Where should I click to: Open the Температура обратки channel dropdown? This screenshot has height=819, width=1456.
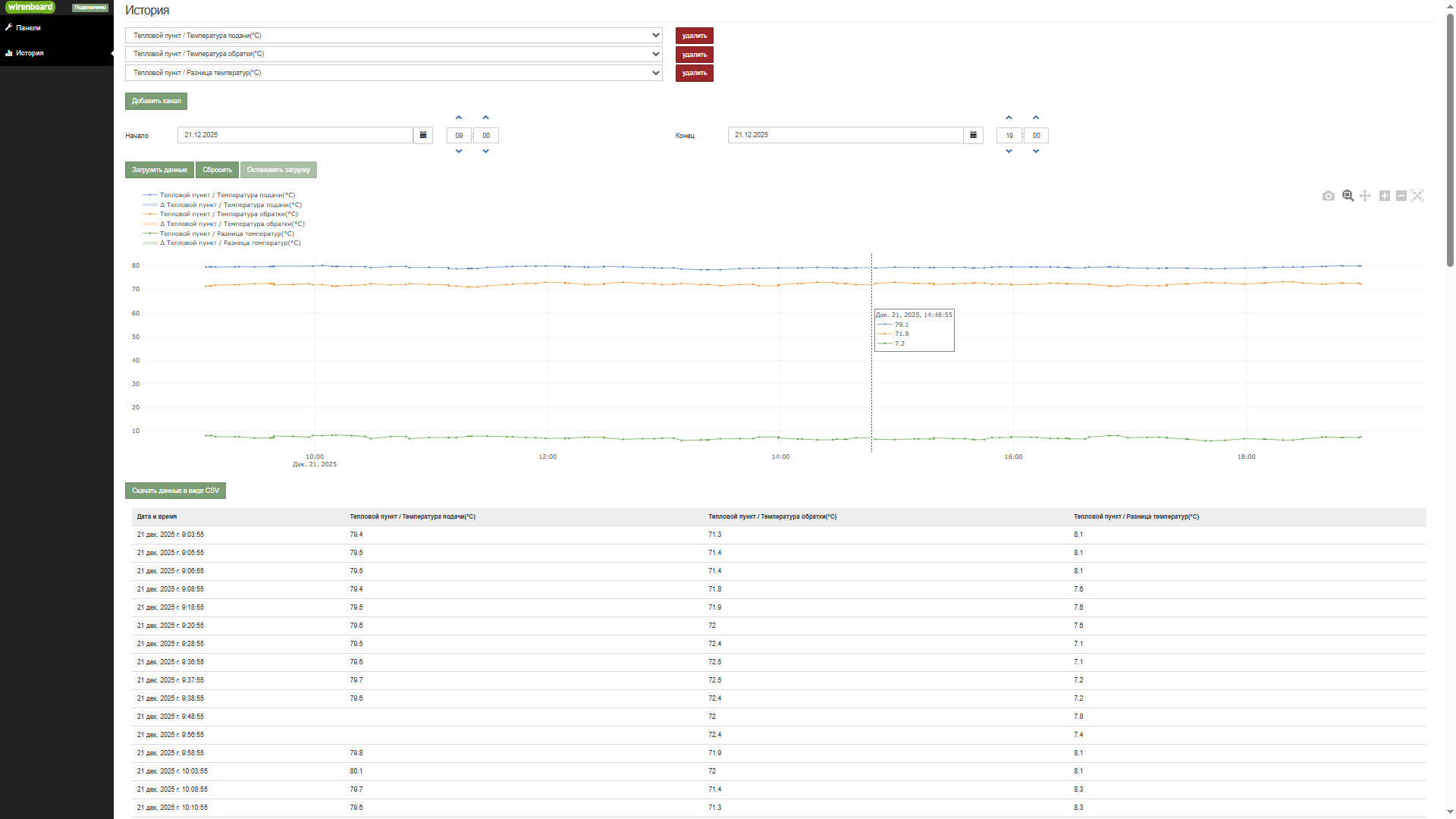394,54
